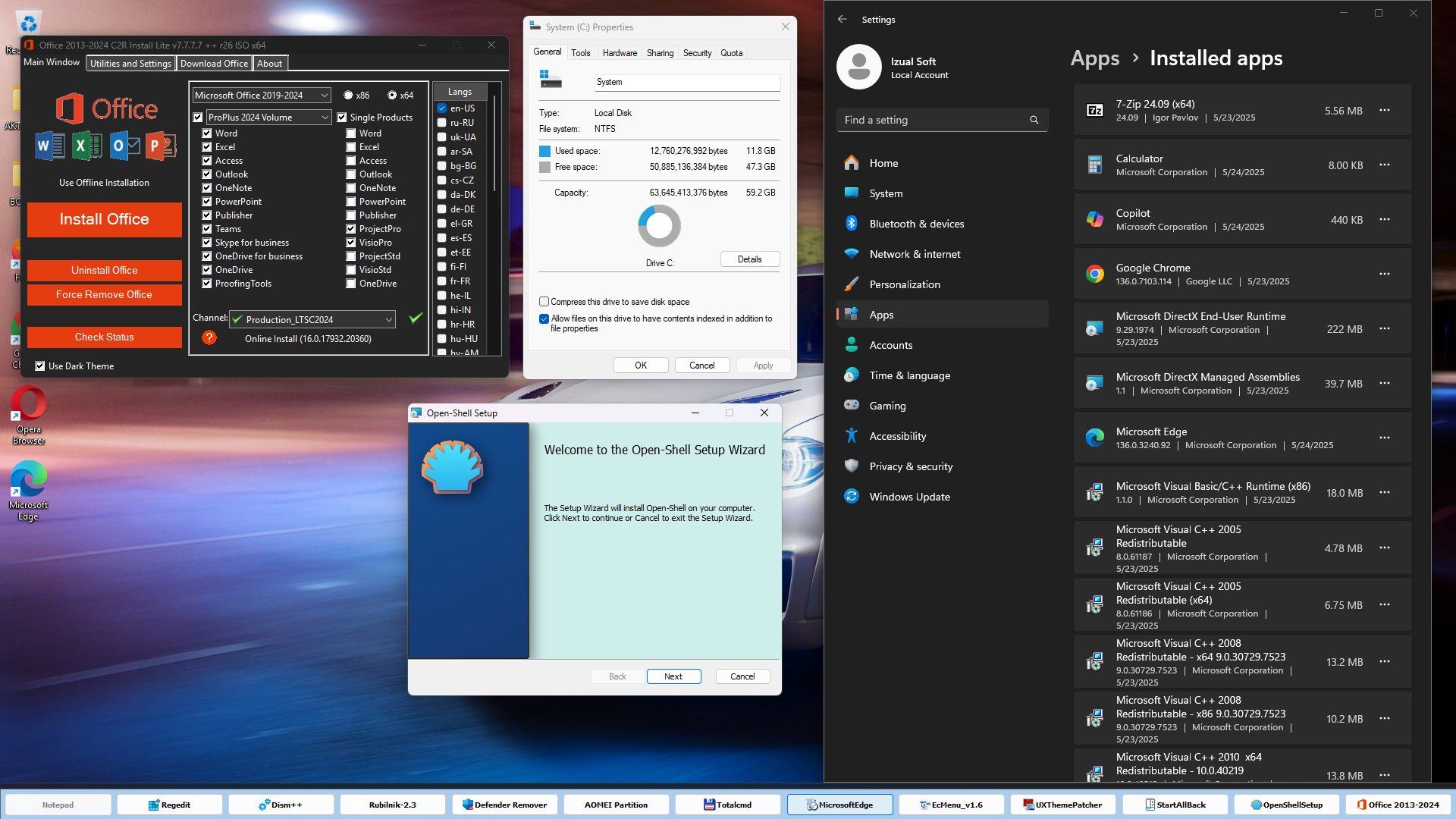1456x819 pixels.
Task: Click the Install Office button
Action: pyautogui.click(x=105, y=219)
